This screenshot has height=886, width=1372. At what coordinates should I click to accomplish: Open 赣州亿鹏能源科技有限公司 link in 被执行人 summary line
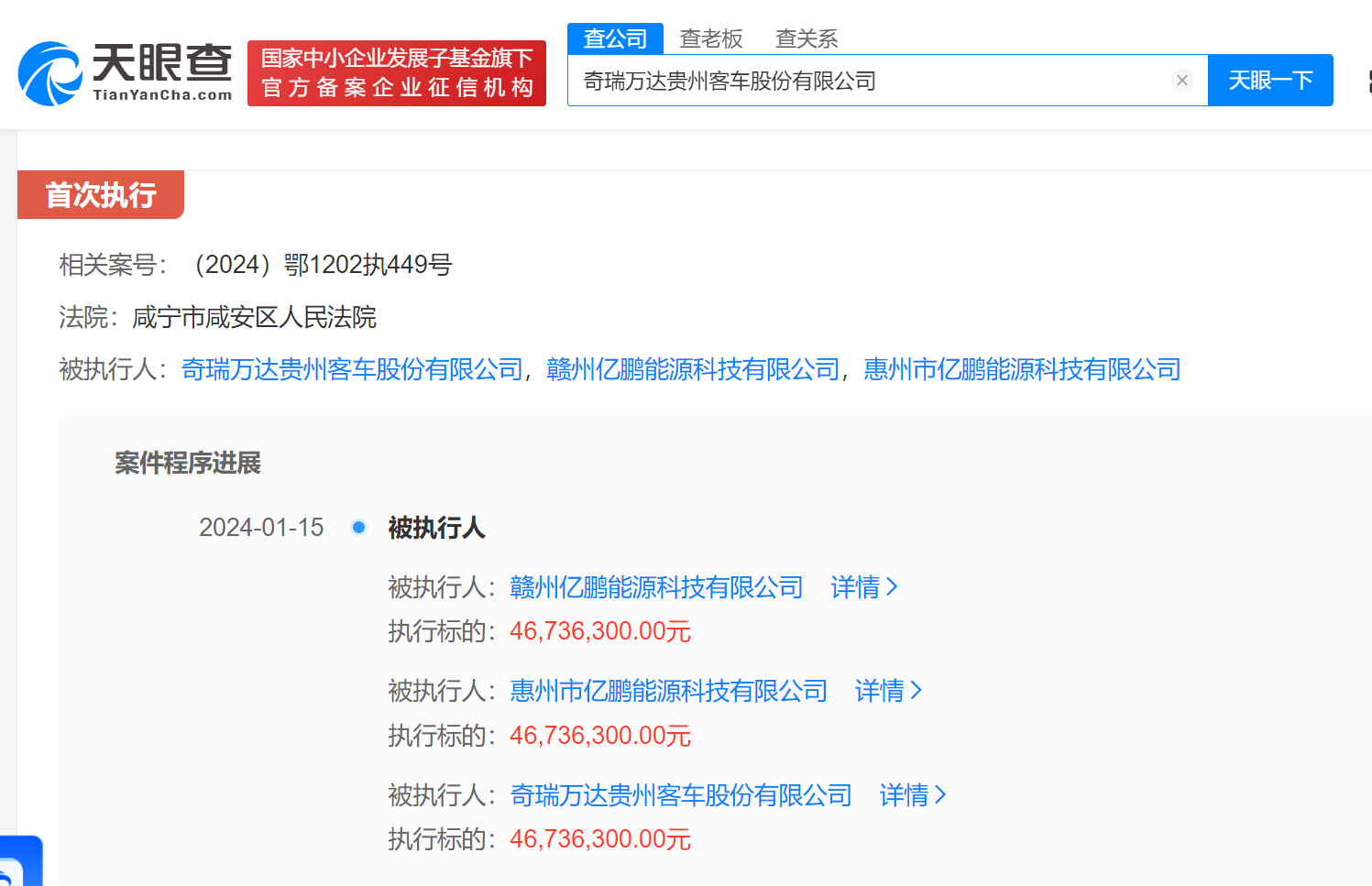pos(693,369)
